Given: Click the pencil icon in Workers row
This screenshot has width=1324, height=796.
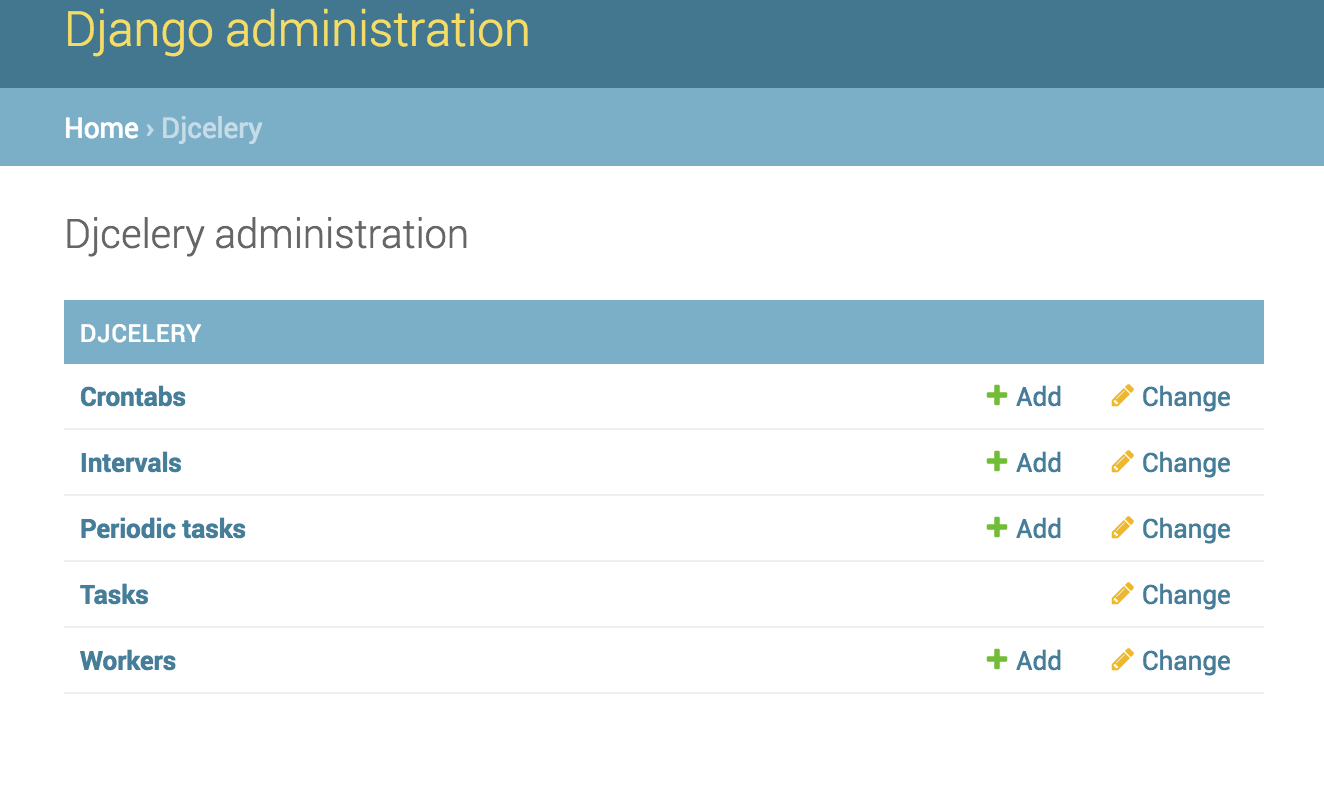Looking at the screenshot, I should click(x=1122, y=659).
